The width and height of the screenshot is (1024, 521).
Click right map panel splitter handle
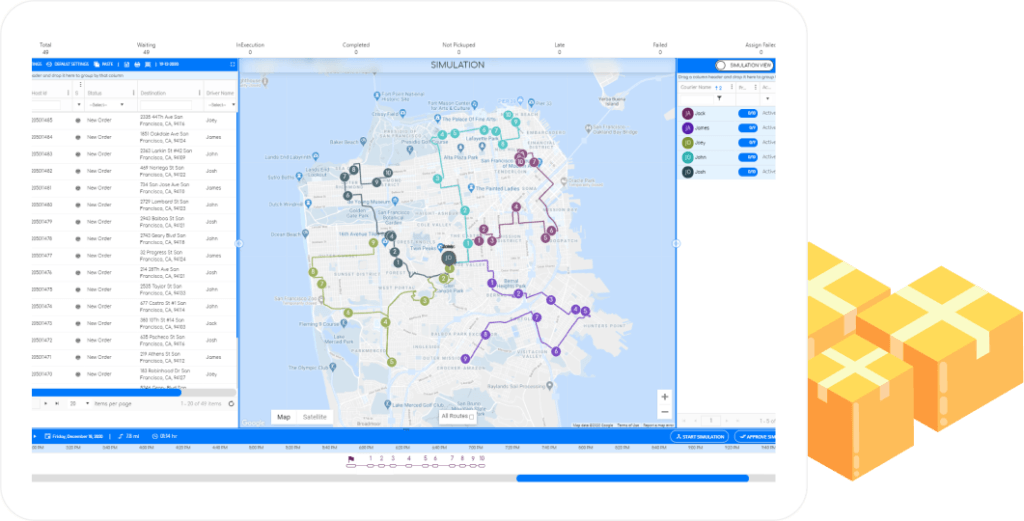[676, 244]
